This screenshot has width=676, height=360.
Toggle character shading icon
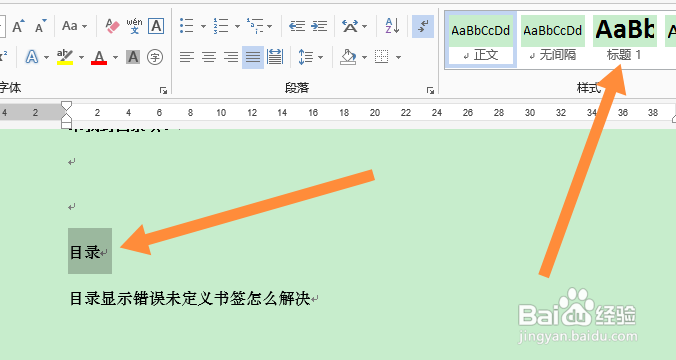coord(133,57)
